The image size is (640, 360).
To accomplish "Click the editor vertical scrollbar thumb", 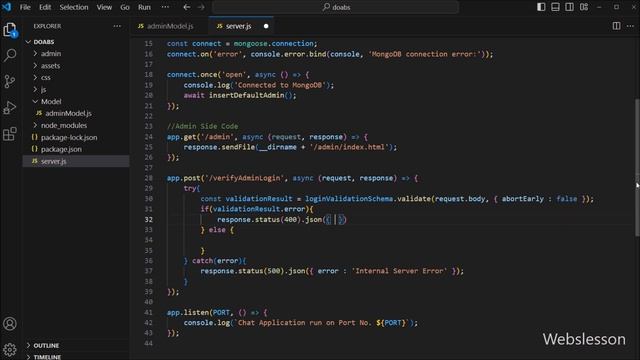I will [637, 167].
